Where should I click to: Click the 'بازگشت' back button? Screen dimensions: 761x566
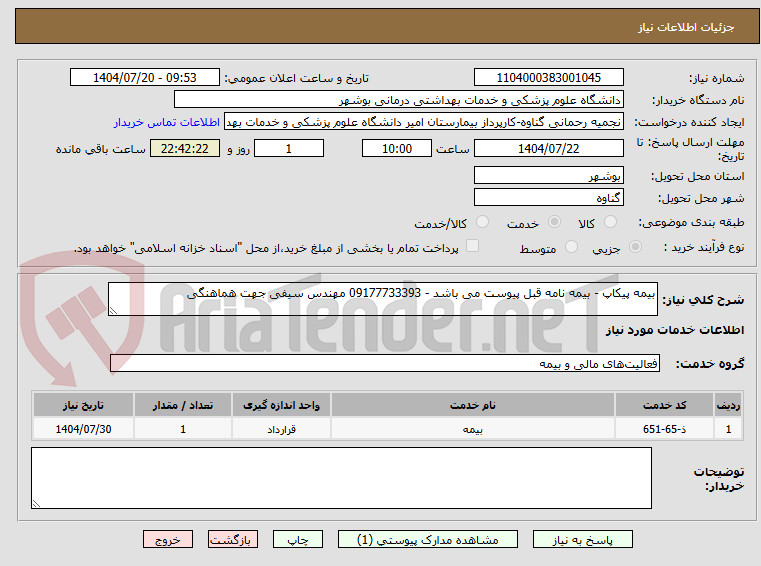click(232, 539)
